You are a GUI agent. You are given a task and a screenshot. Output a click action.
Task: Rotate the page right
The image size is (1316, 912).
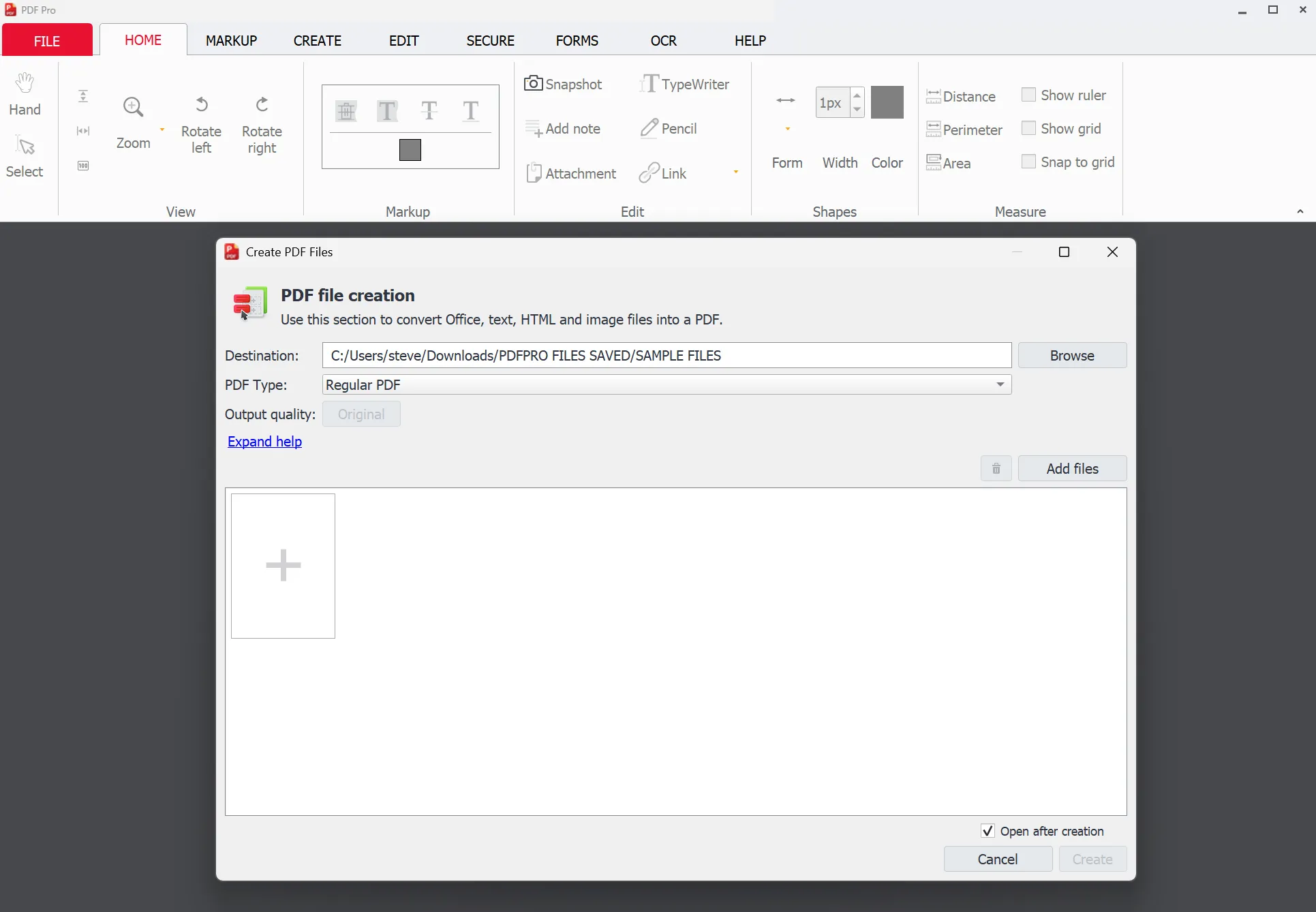[x=262, y=125]
